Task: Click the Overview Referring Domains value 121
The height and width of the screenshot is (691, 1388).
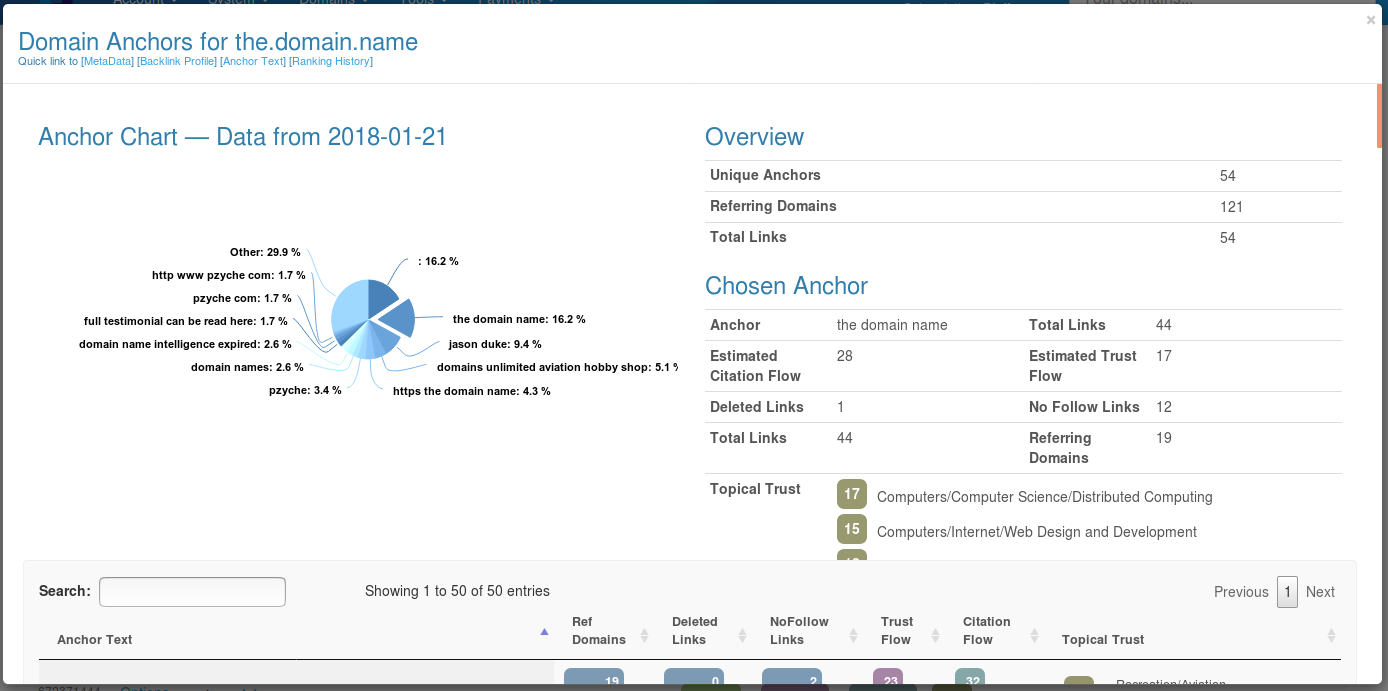Action: pyautogui.click(x=1231, y=207)
